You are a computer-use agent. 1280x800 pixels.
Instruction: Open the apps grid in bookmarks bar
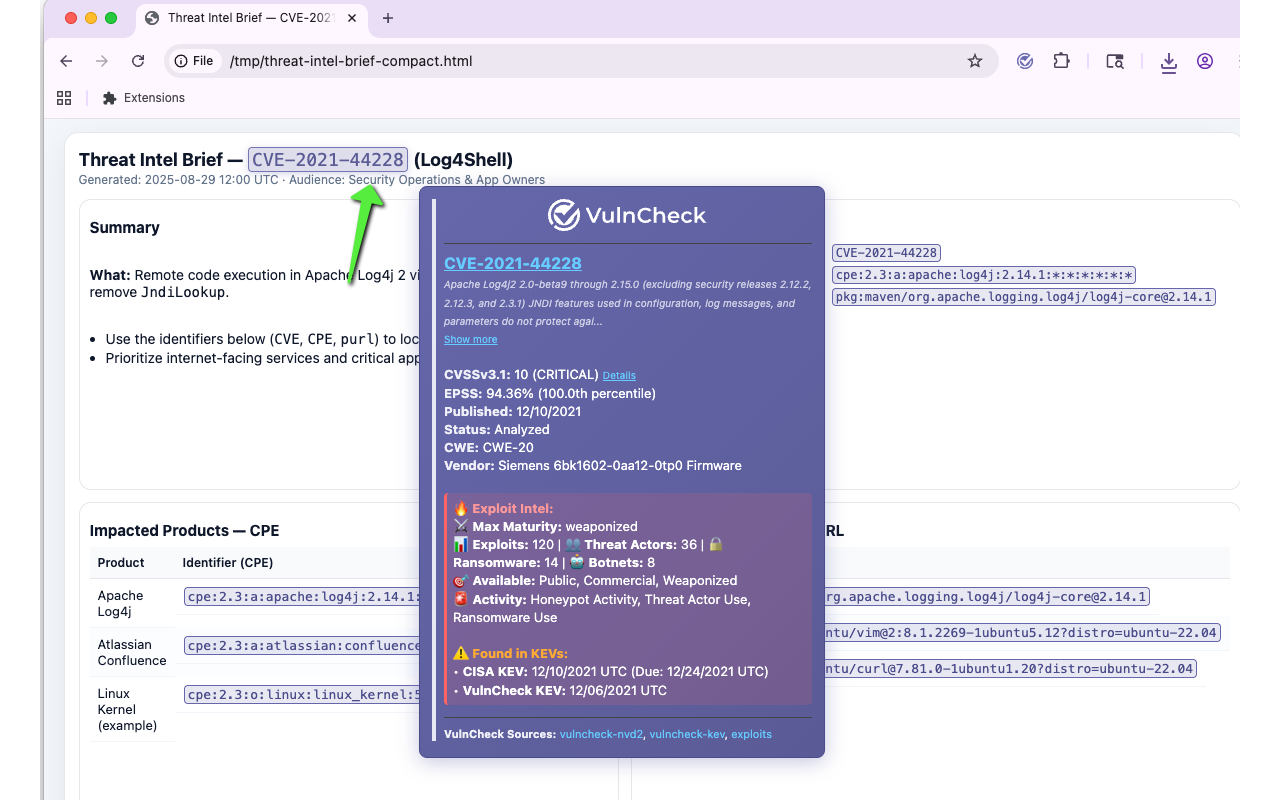tap(64, 98)
